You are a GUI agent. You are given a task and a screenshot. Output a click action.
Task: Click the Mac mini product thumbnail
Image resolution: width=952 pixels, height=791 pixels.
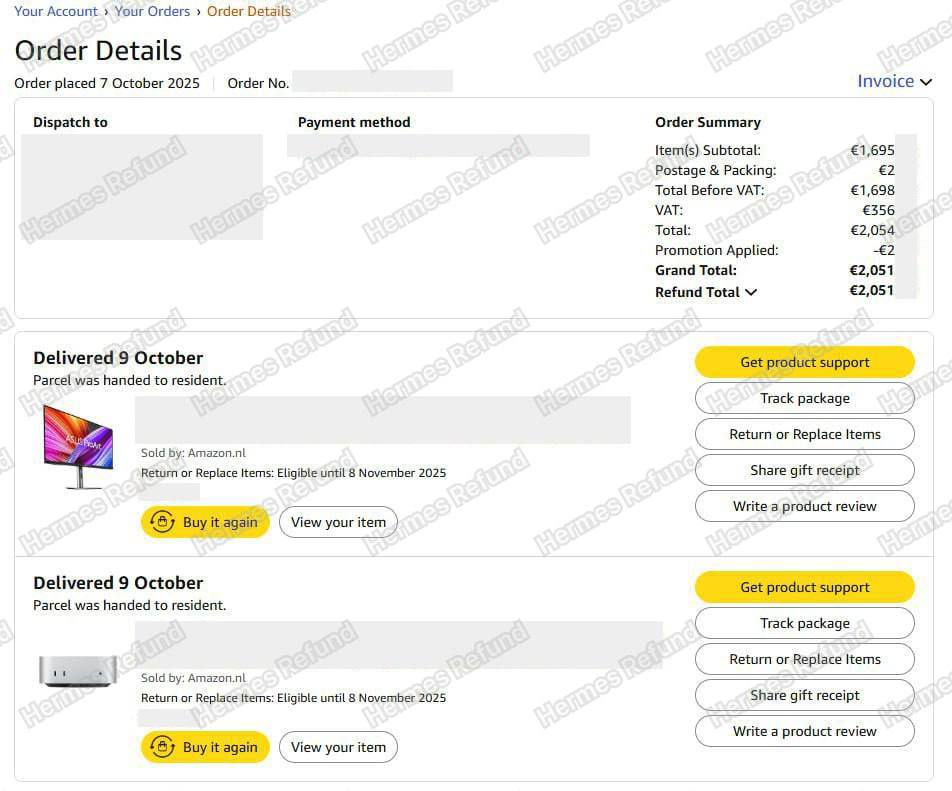(x=78, y=669)
